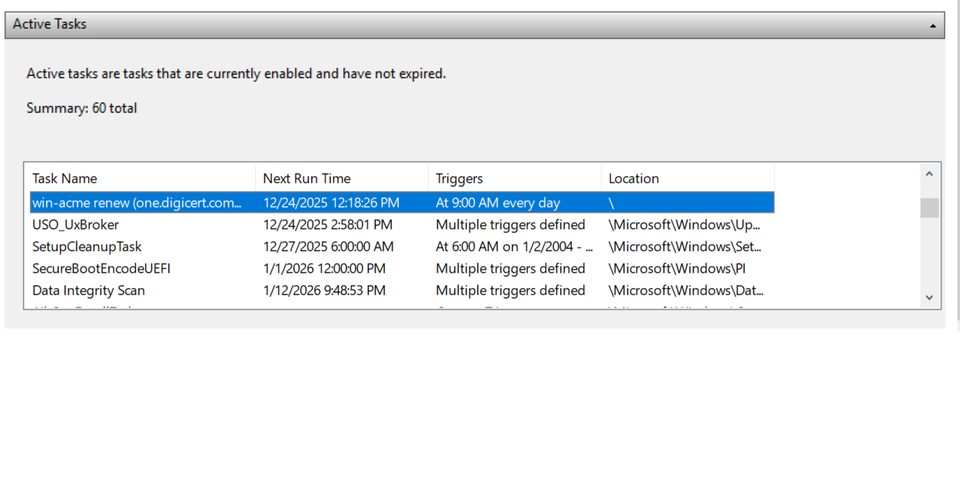Select the win-acme renew task name
This screenshot has width=960, height=498.
(x=137, y=202)
